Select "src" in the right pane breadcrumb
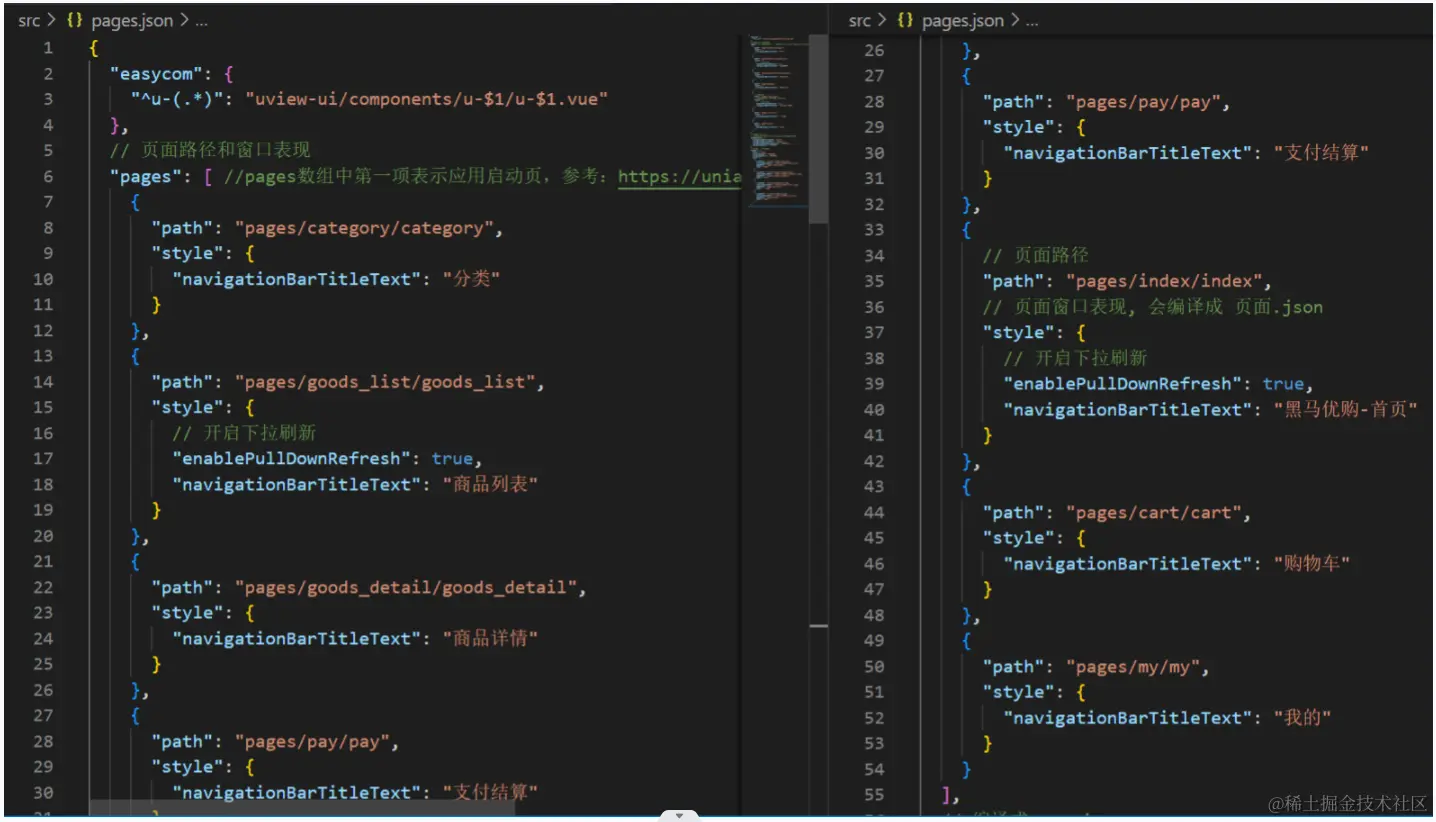This screenshot has height=822, width=1436. point(860,21)
